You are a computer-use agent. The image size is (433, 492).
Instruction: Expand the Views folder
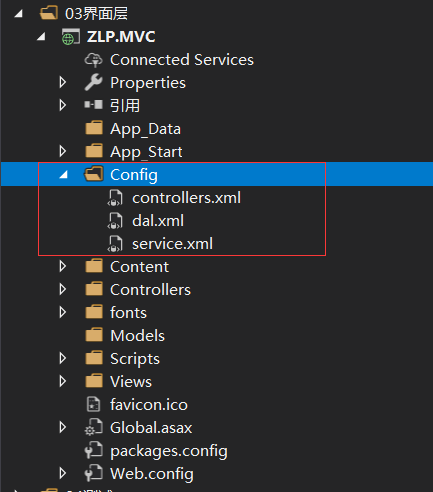coord(62,381)
